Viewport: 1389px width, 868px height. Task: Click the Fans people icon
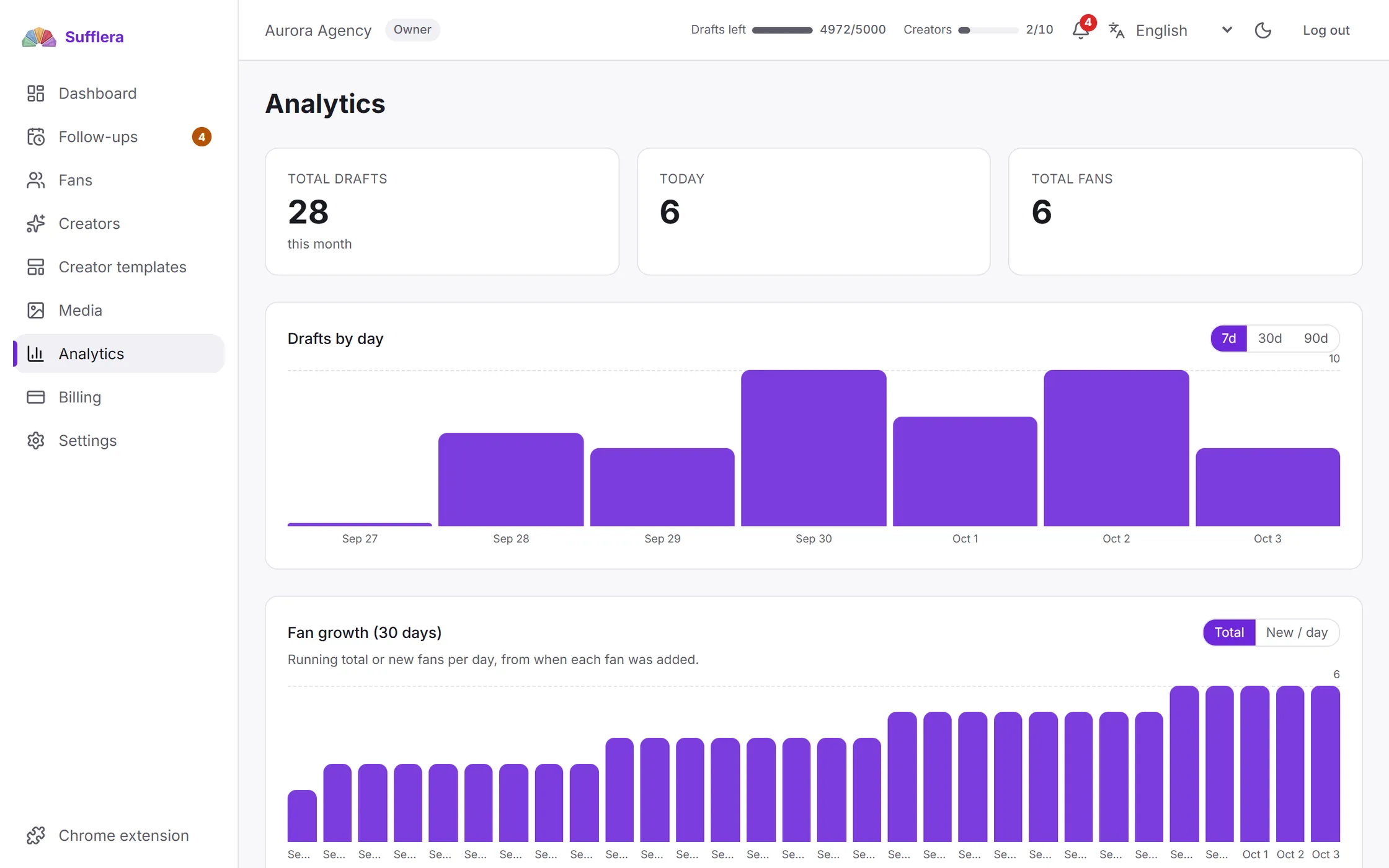tap(36, 180)
